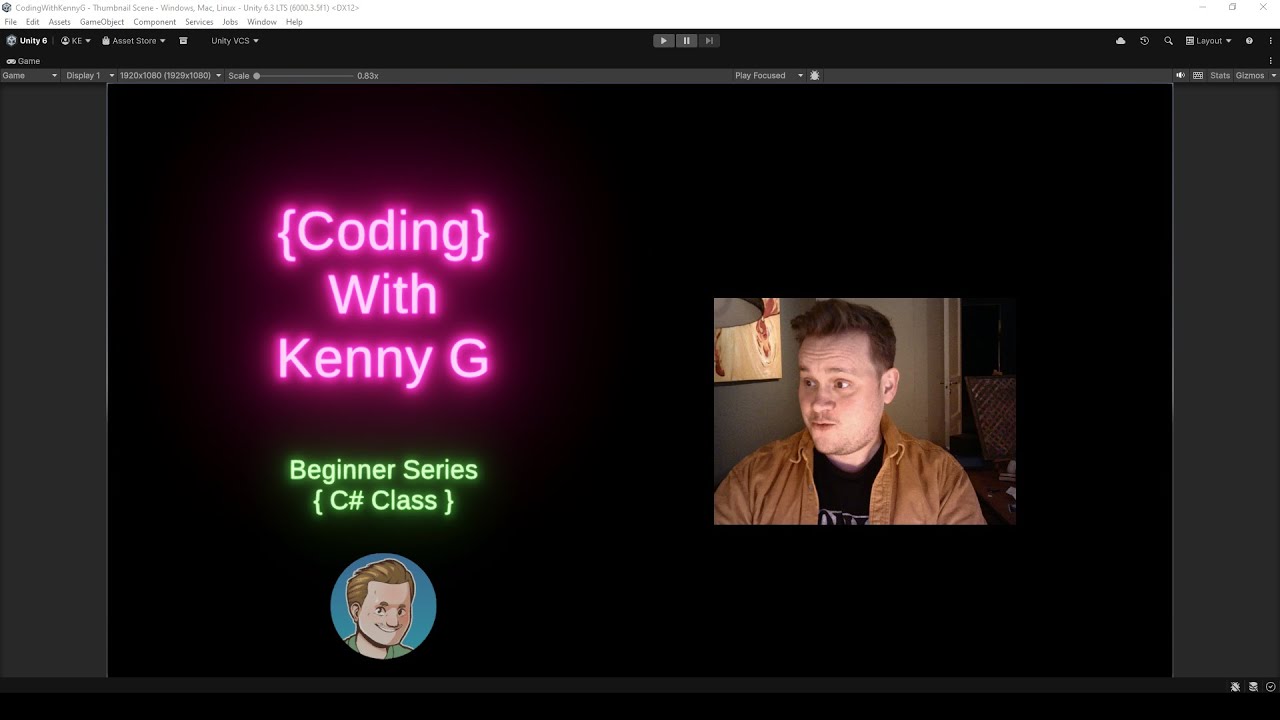Click the Unity 6 logo button
Screen dimensions: 1280x720
click(27, 41)
